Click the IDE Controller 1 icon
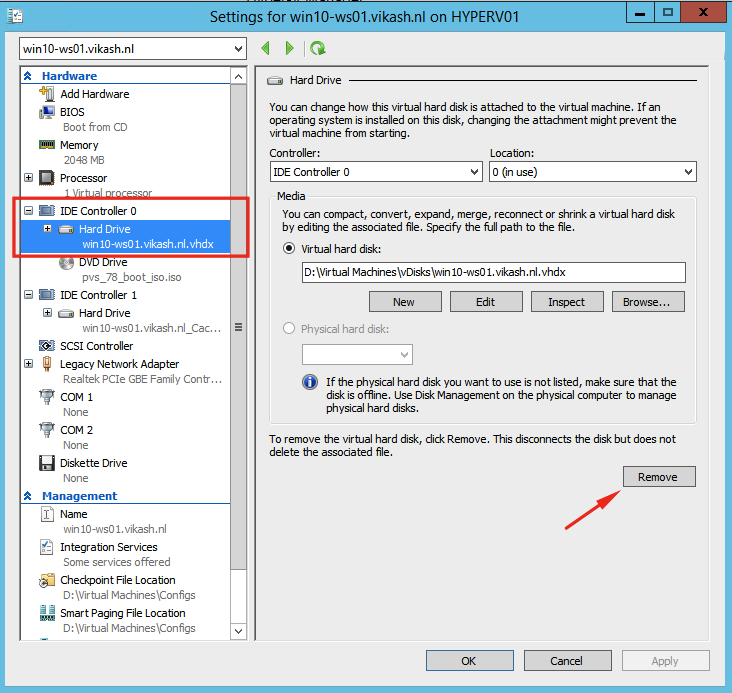Image resolution: width=732 pixels, height=693 pixels. pyautogui.click(x=47, y=295)
